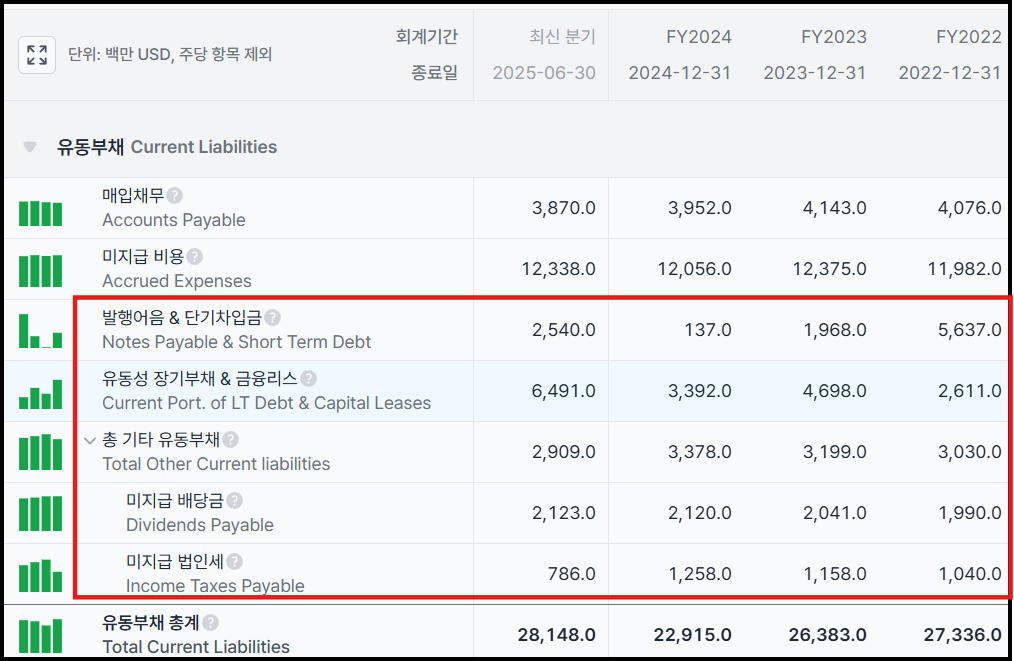Click Total Current Liabilities FY2024 value 22,915.0
1014x661 pixels.
click(692, 634)
